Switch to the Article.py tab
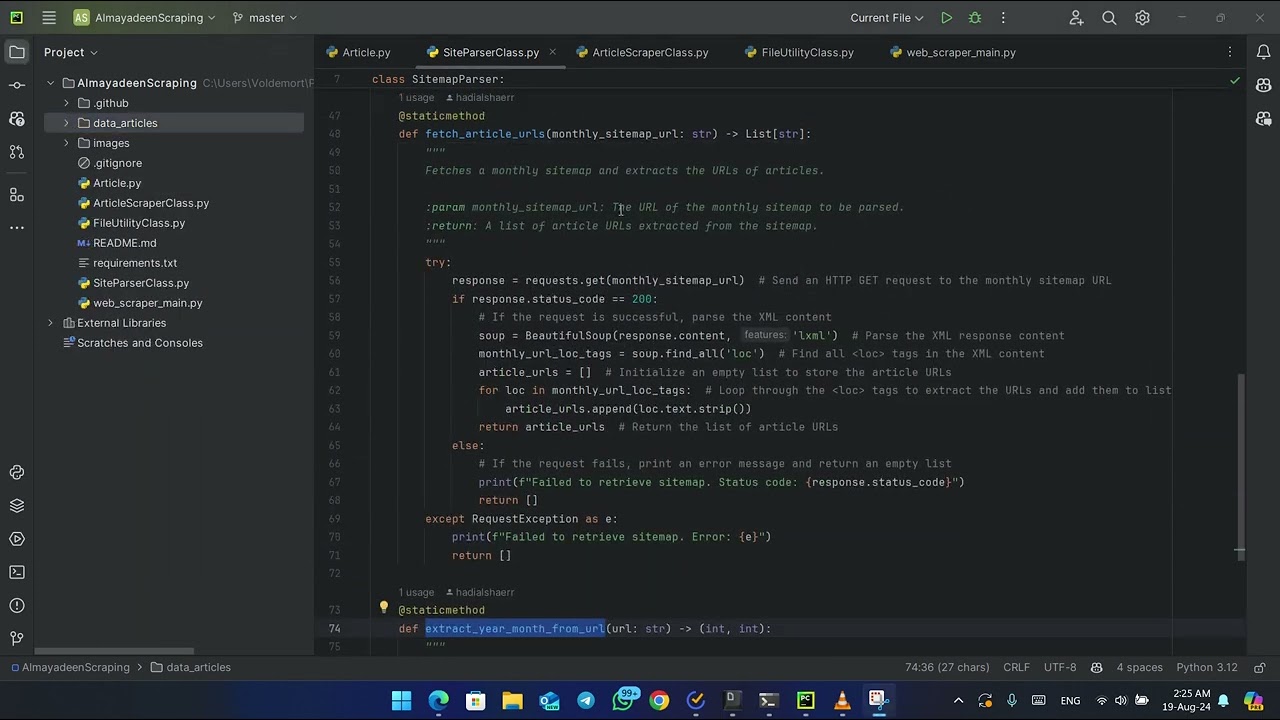 [358, 52]
